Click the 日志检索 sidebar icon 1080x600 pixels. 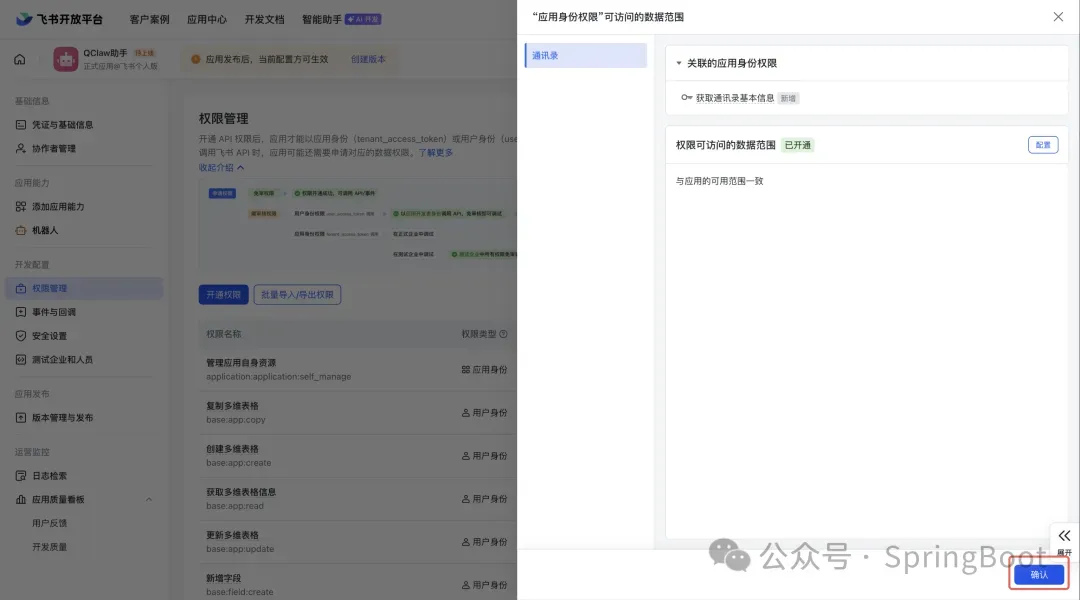22,476
